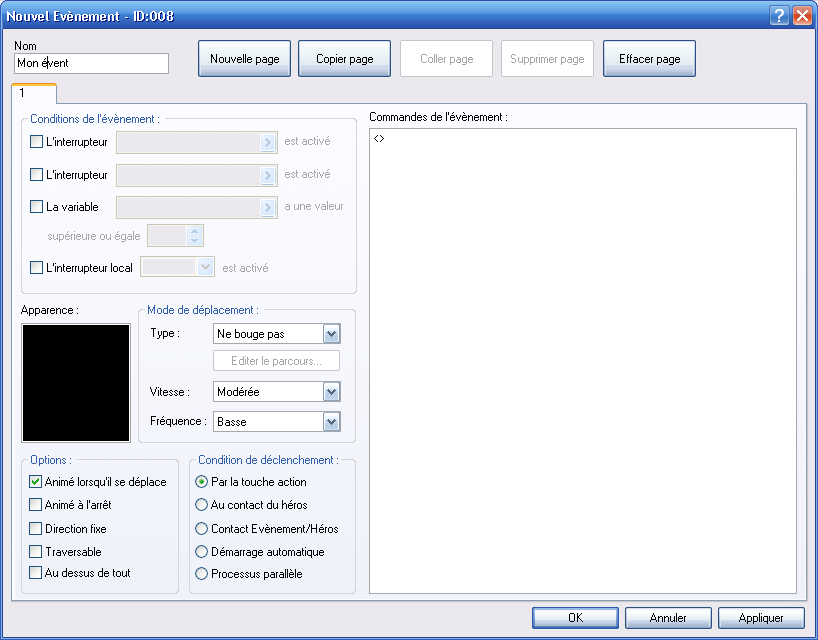The image size is (818, 640).
Task: Select Contact Evènement/Héros trigger
Action: click(201, 528)
